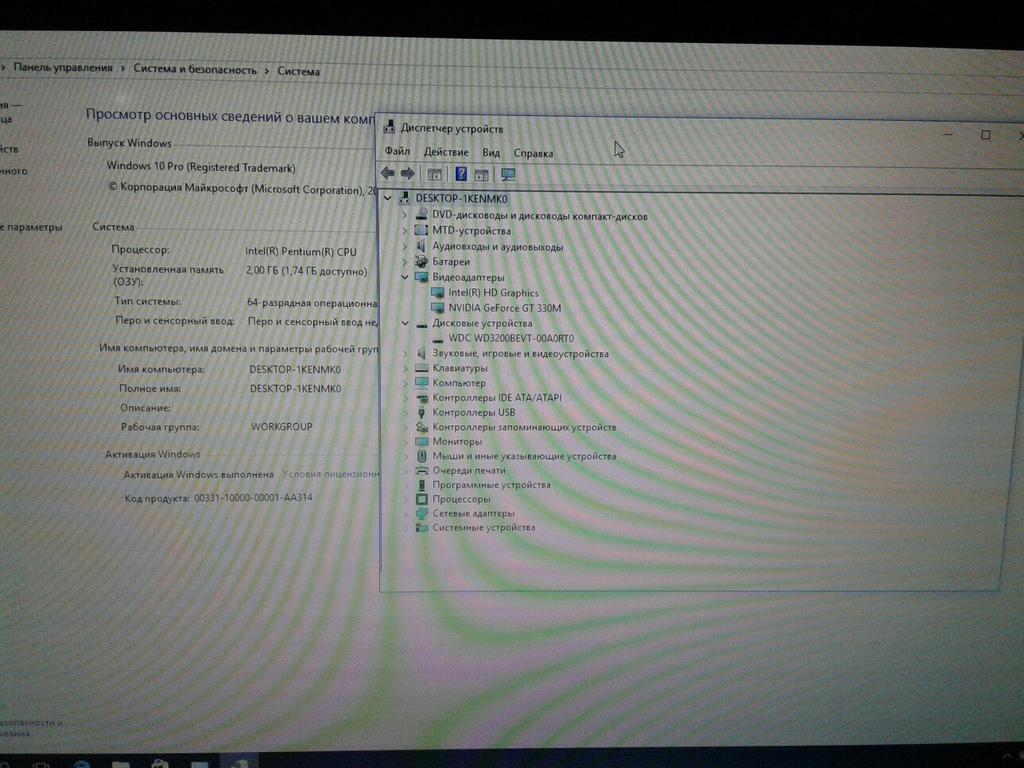Collapse the Дисковые устройства node

(404, 323)
